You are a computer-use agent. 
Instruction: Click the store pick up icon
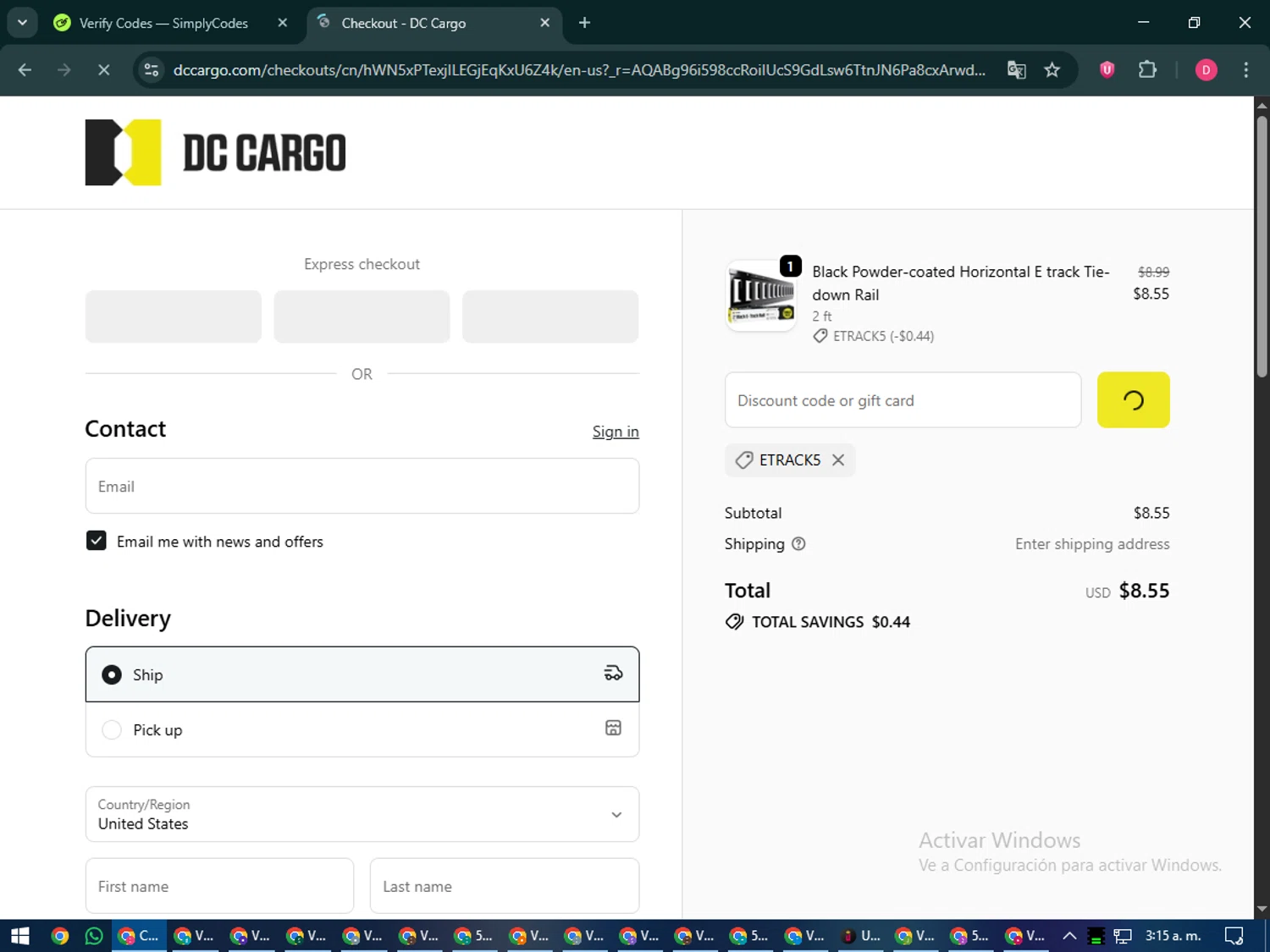click(x=613, y=728)
